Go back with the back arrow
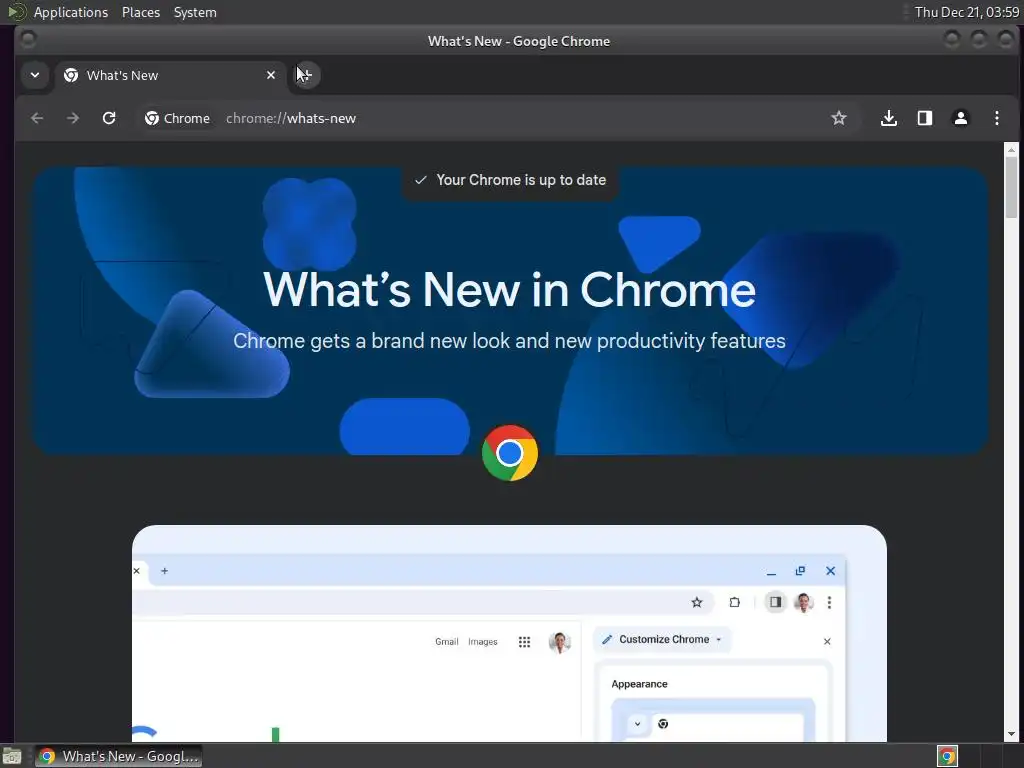This screenshot has width=1024, height=768. [x=37, y=118]
